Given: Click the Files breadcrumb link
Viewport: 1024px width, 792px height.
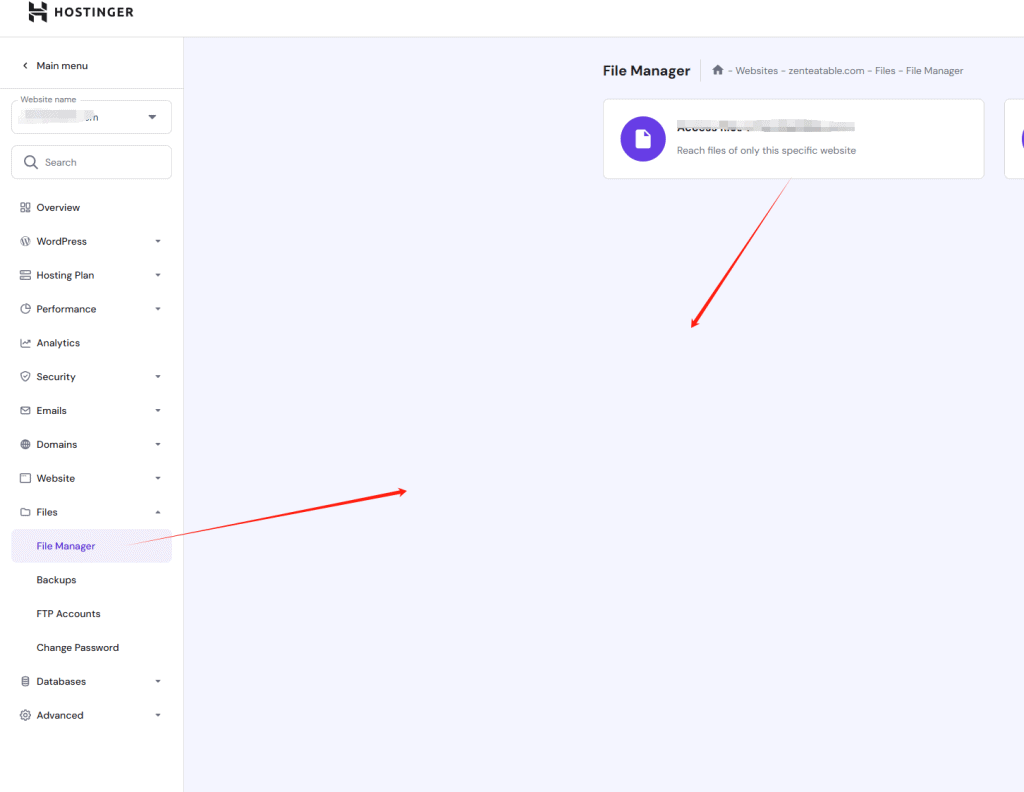Looking at the screenshot, I should (x=885, y=71).
